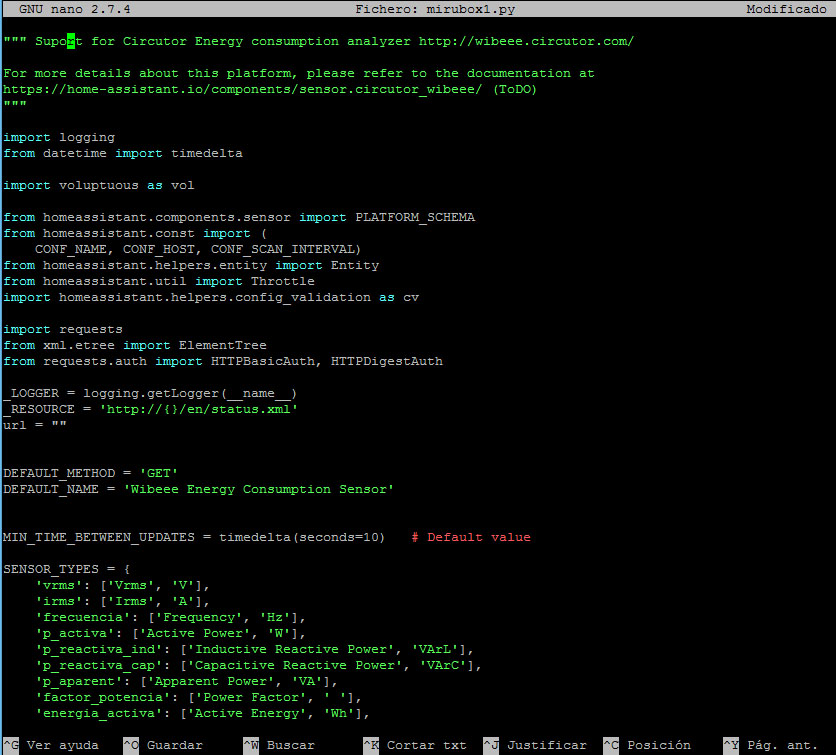Click the ^O Guardar shortcut
Viewport: 836px width, 755px height.
[x=163, y=745]
